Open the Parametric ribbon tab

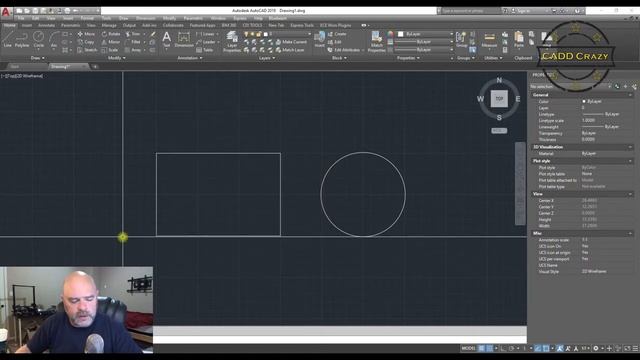click(70, 25)
